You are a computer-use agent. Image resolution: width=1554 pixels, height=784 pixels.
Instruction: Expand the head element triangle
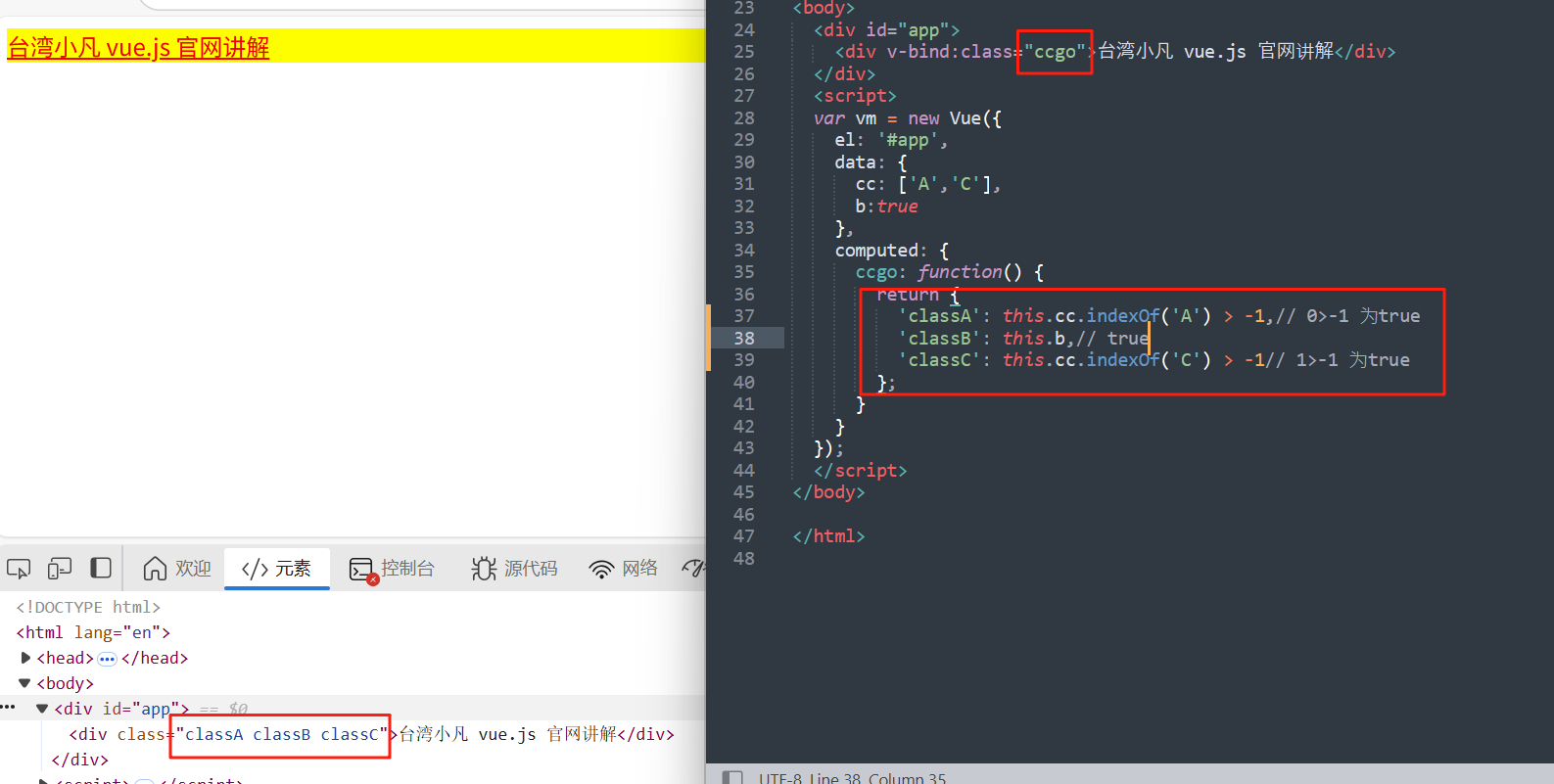pos(25,658)
